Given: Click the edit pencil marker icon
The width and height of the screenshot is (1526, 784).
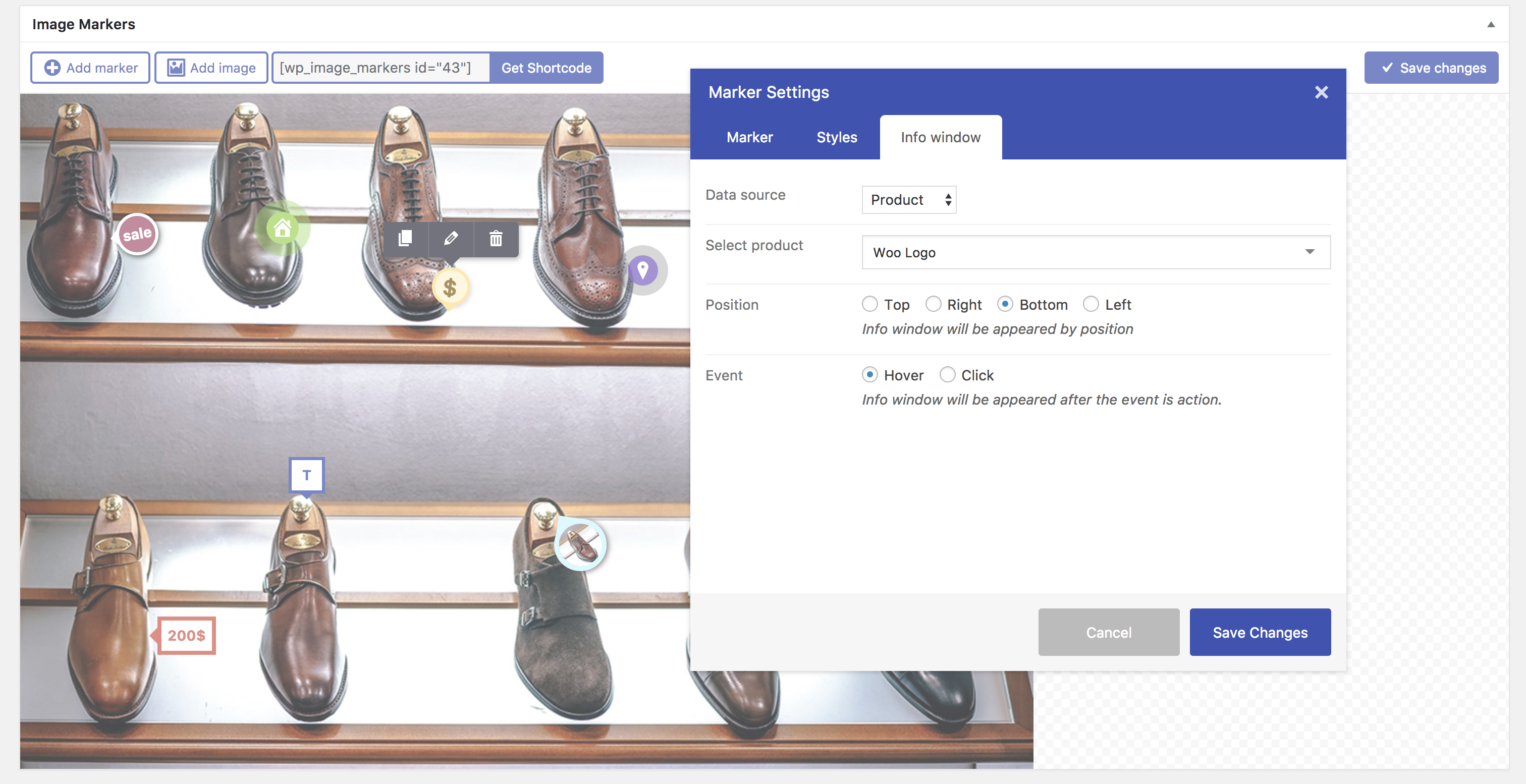Looking at the screenshot, I should click(x=450, y=237).
